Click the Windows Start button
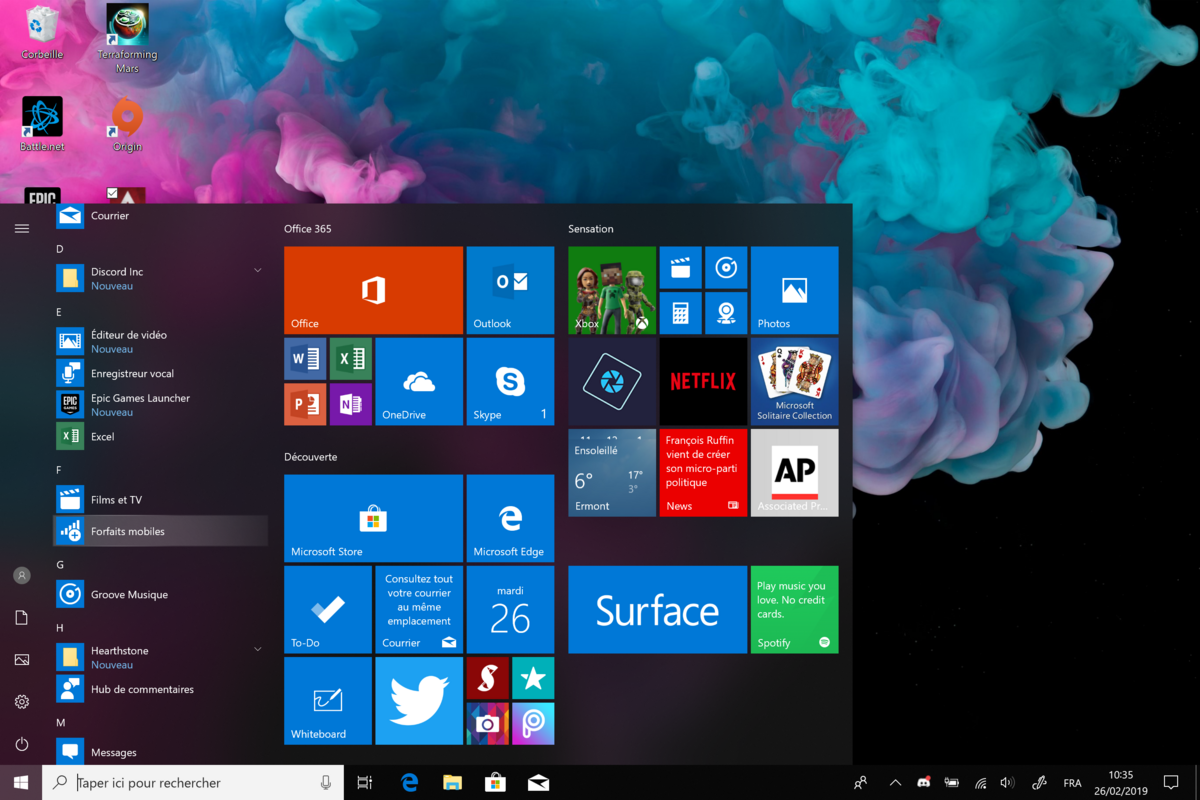The width and height of the screenshot is (1200, 800). [x=21, y=783]
